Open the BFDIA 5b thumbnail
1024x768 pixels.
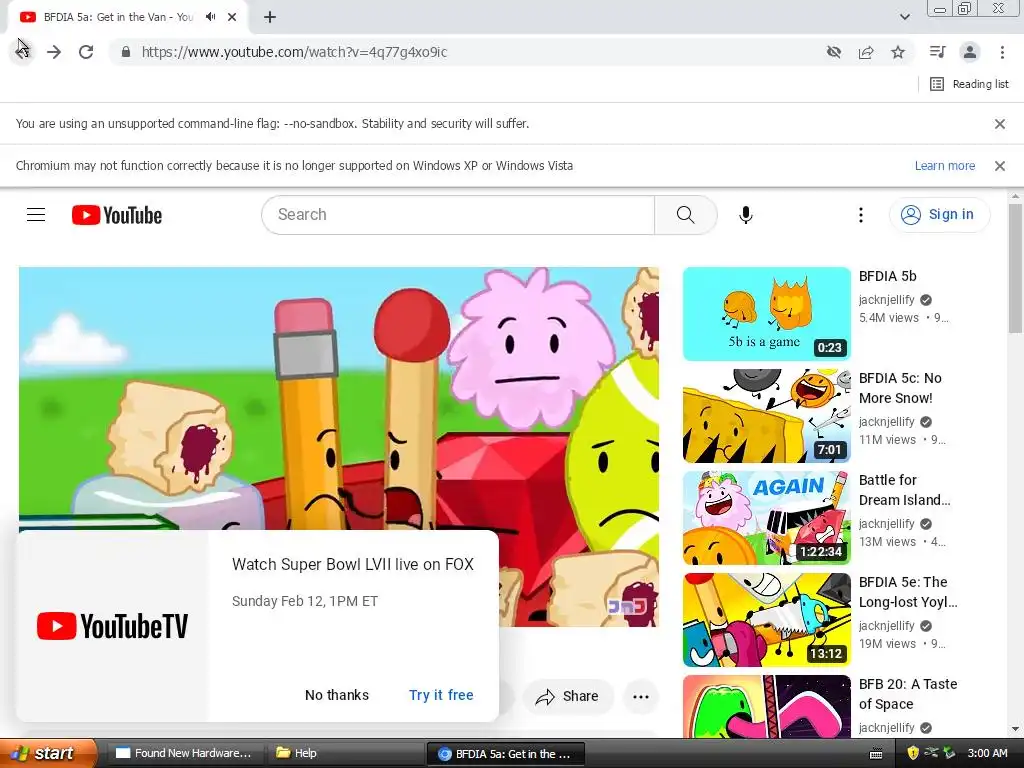767,314
